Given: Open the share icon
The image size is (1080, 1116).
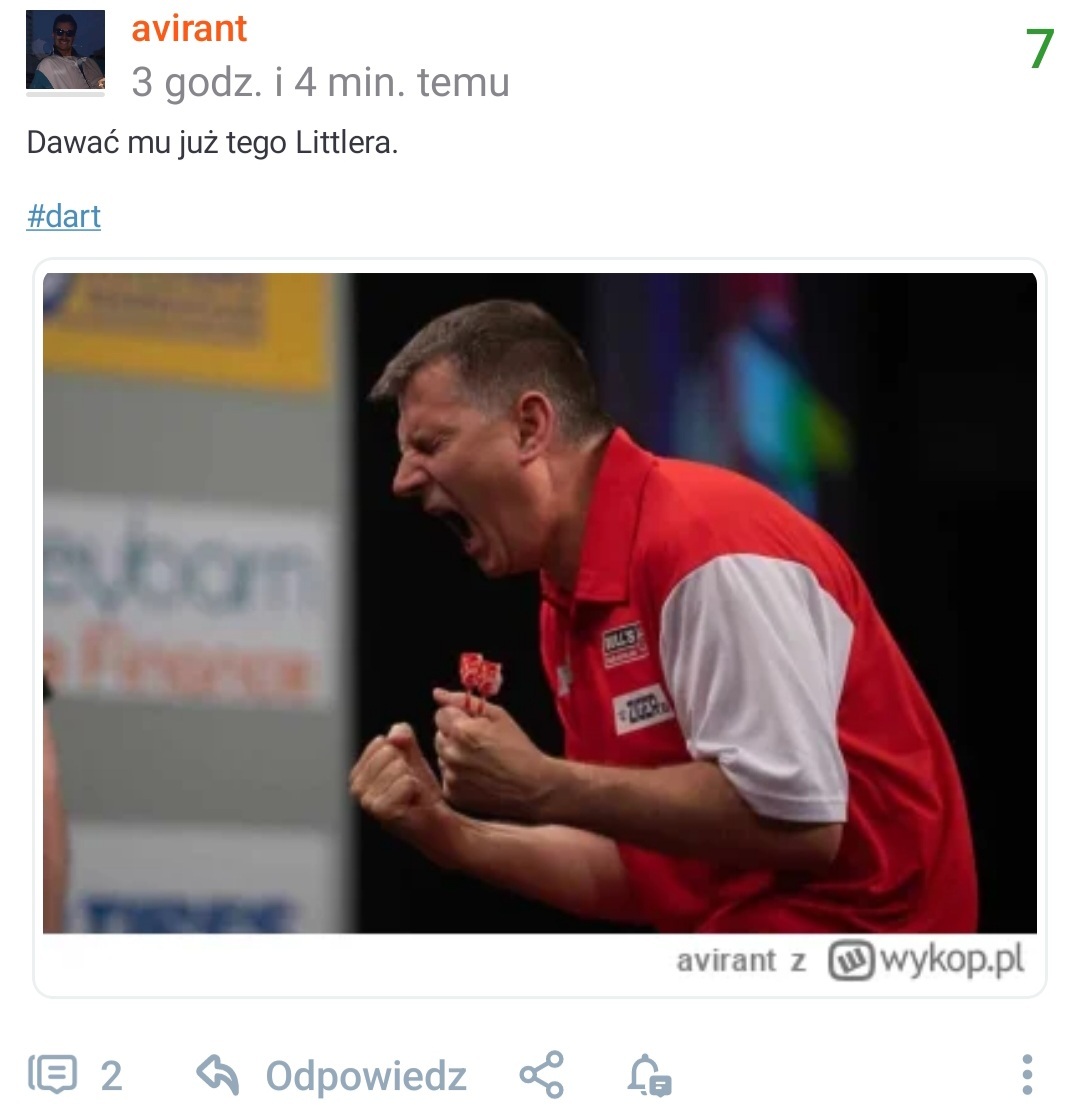Looking at the screenshot, I should (542, 1075).
